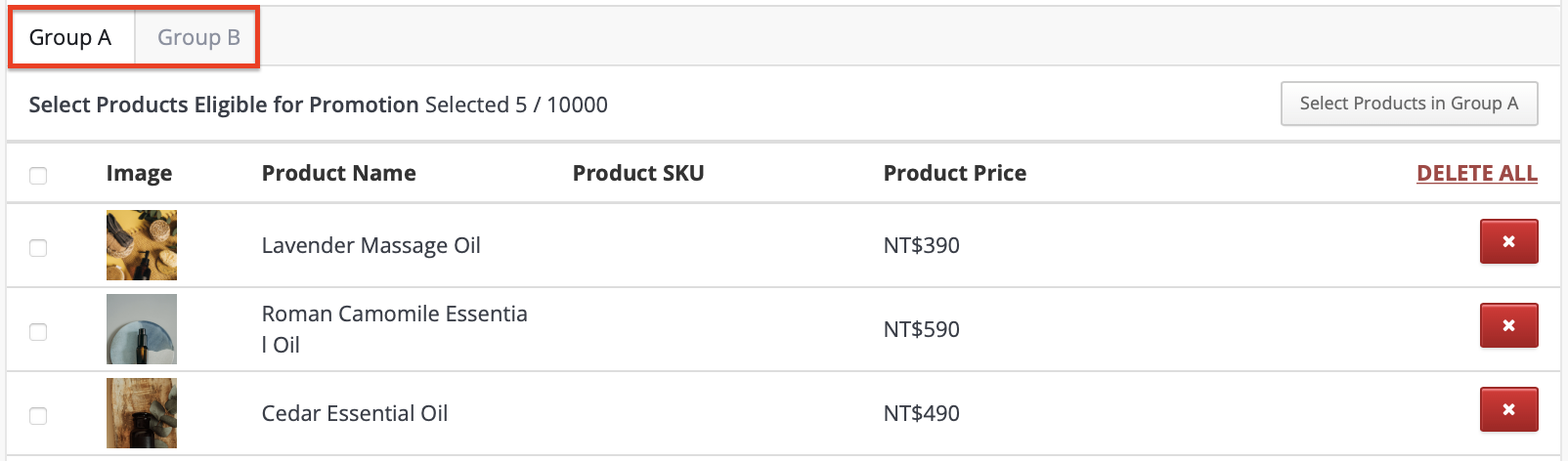Delete the Lavender Massage Oil row
The image size is (1568, 461).
[x=1508, y=241]
